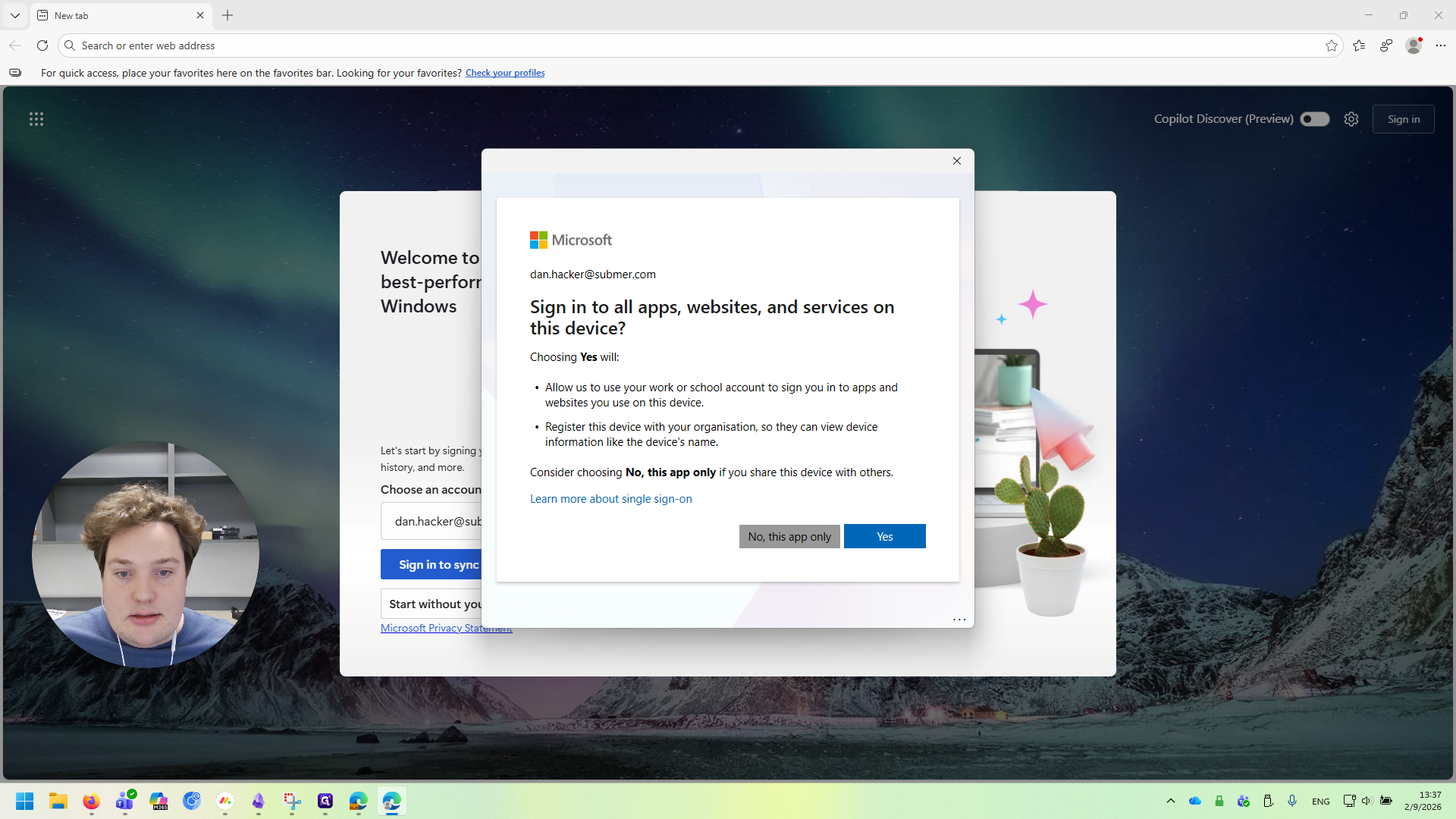Choose "No, this app only"
Image resolution: width=1456 pixels, height=819 pixels.
point(789,536)
